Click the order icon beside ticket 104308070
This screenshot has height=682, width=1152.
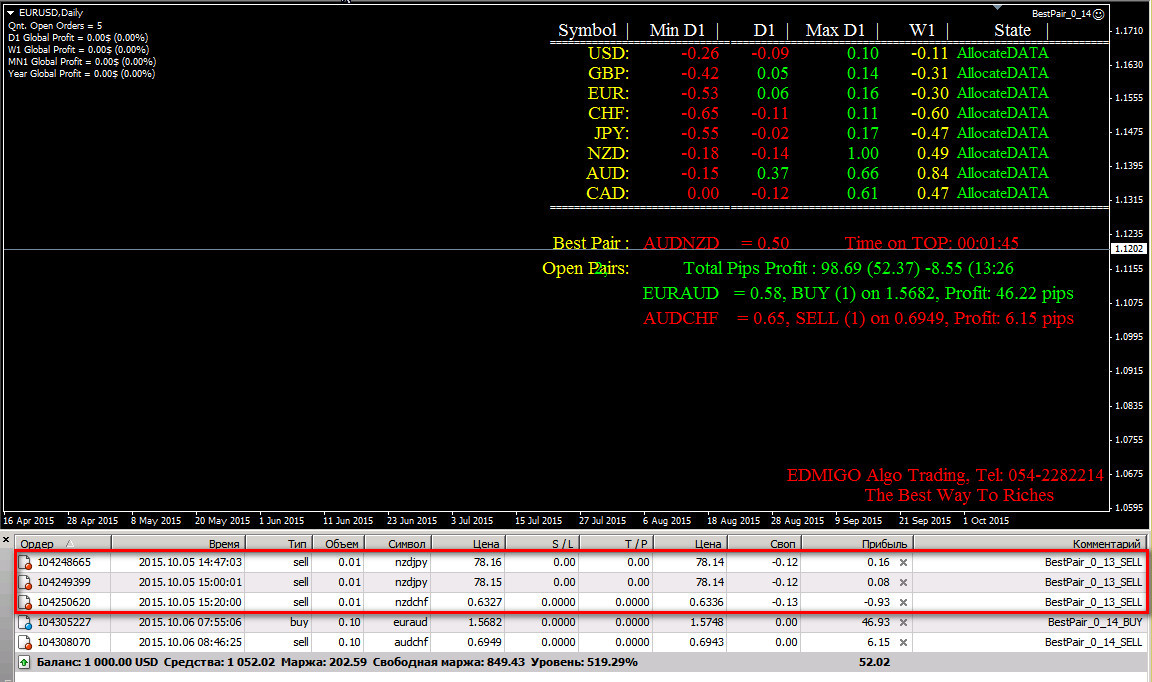click(x=25, y=642)
